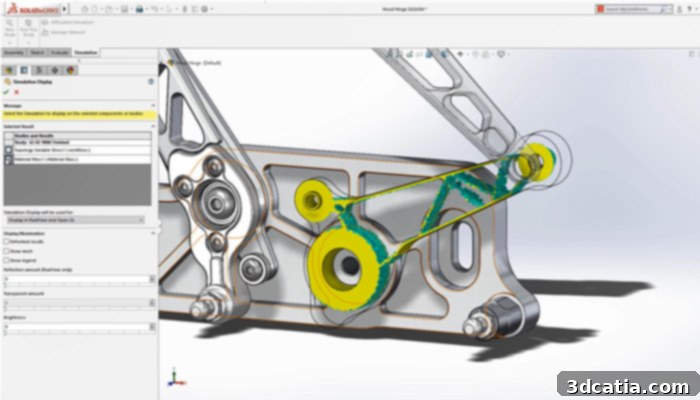This screenshot has width=700, height=400.
Task: Click the SolidWorks logo
Action: (33, 8)
